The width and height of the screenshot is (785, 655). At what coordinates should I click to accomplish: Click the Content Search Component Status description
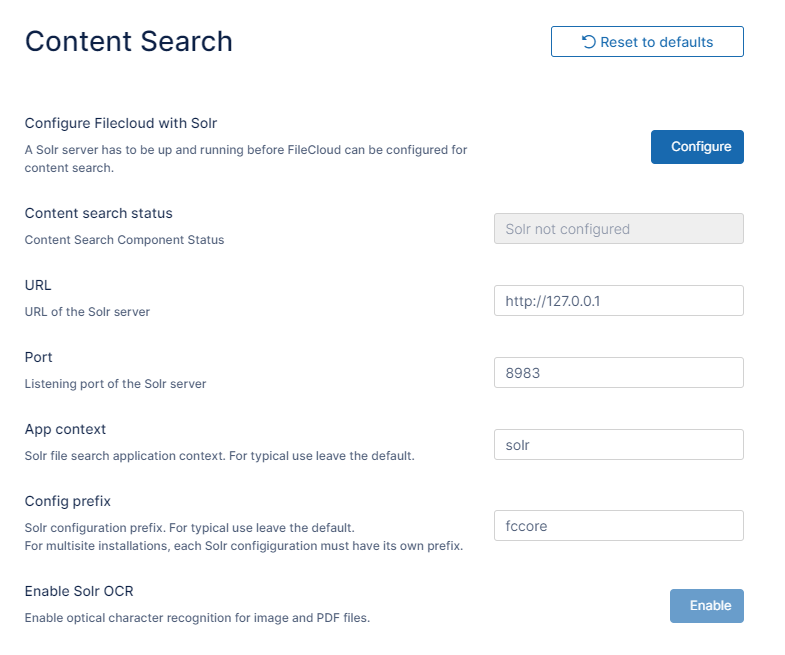(124, 240)
